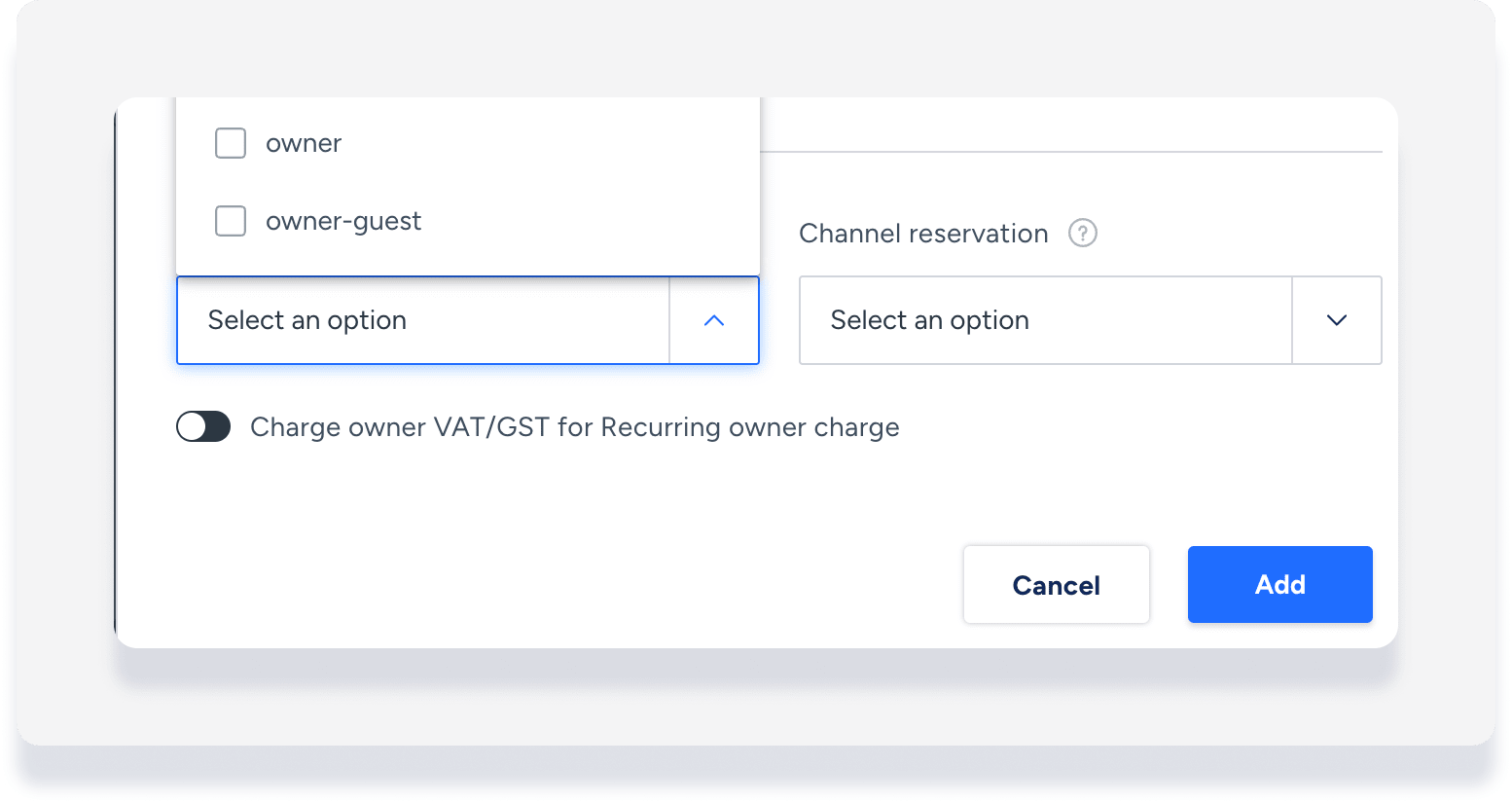The image size is (1512, 803).
Task: Enable the Charge owner VAT/GST switch
Action: pyautogui.click(x=203, y=427)
